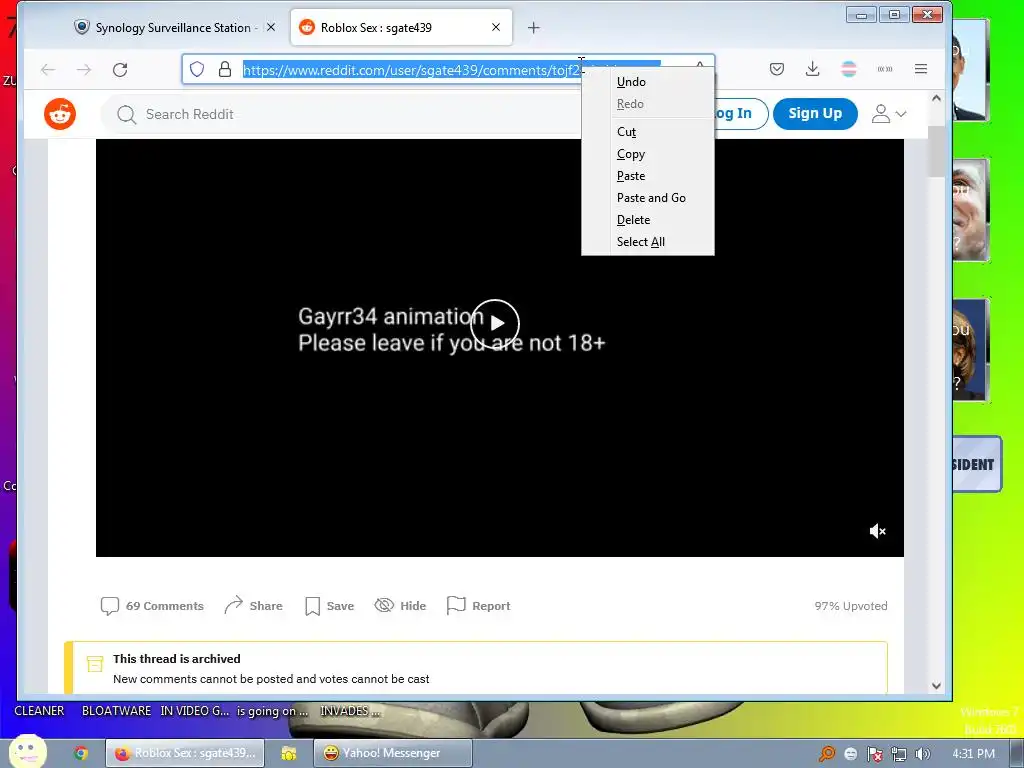Image resolution: width=1024 pixels, height=768 pixels.
Task: Open the Action Center flag tray icon
Action: click(874, 754)
